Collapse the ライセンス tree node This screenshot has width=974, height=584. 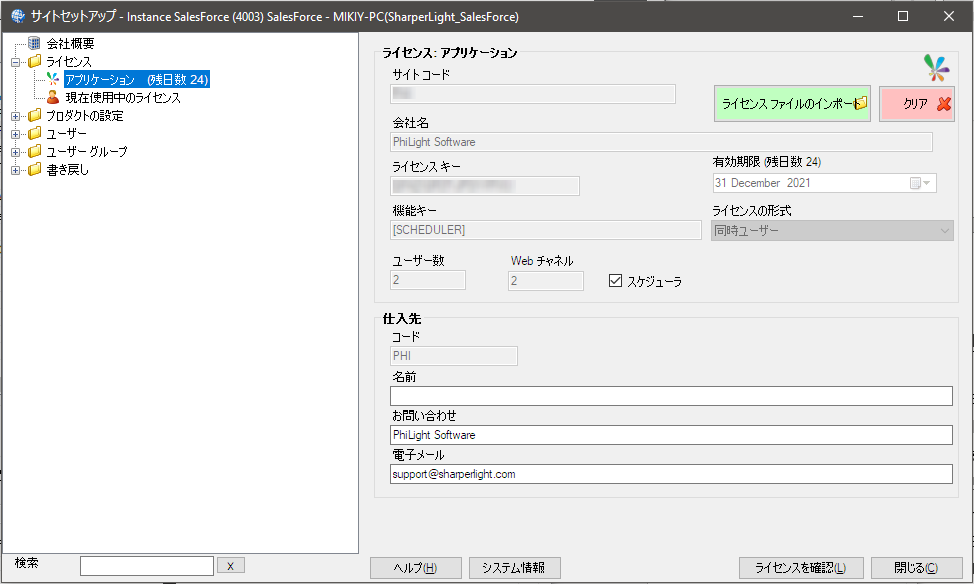click(x=16, y=62)
